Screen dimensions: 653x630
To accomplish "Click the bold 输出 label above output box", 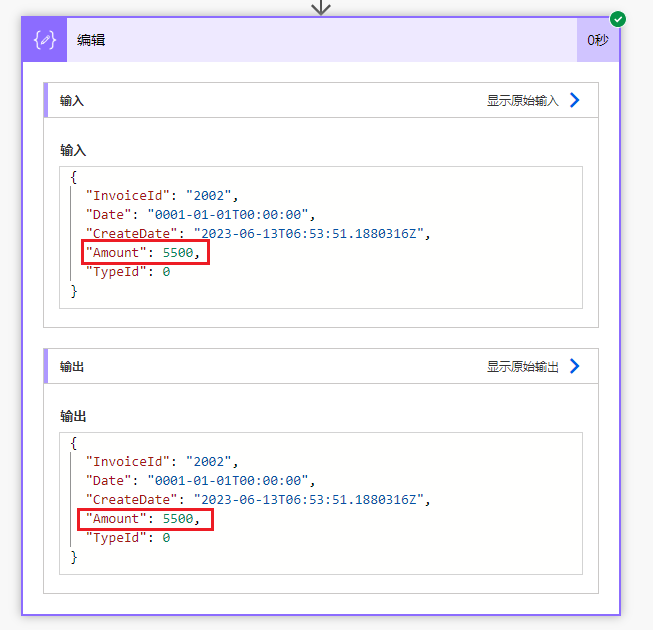I will pyautogui.click(x=73, y=416).
